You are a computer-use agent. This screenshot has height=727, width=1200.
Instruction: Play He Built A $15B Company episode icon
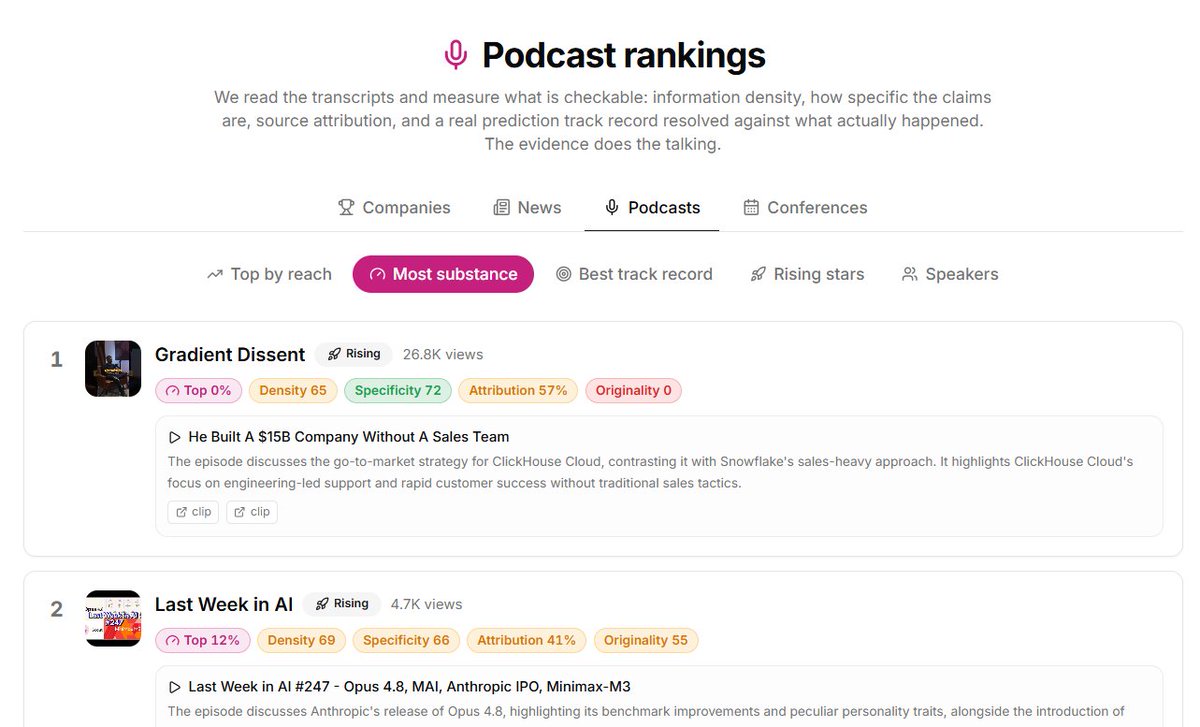point(175,437)
